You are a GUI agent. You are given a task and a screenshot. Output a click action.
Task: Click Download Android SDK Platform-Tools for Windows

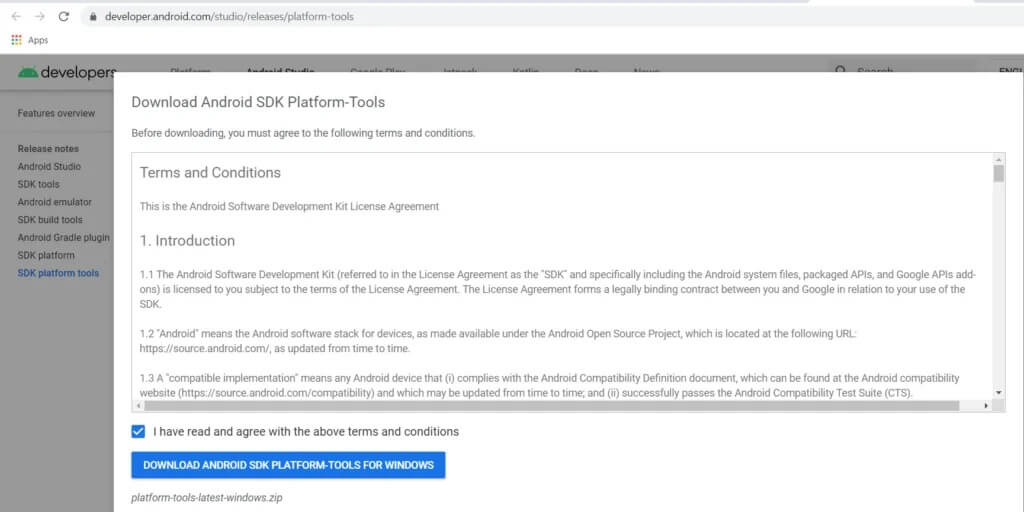tap(288, 465)
